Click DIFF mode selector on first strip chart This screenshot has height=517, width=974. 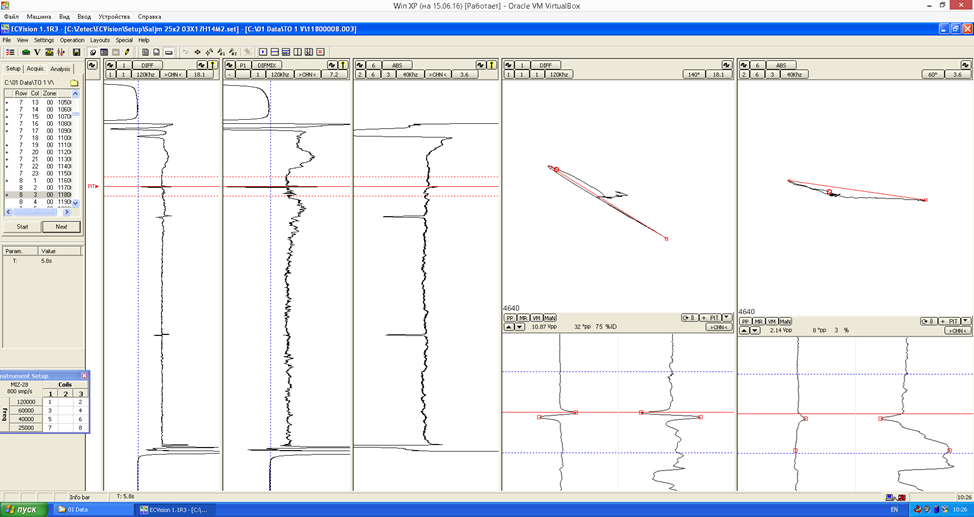[x=147, y=65]
